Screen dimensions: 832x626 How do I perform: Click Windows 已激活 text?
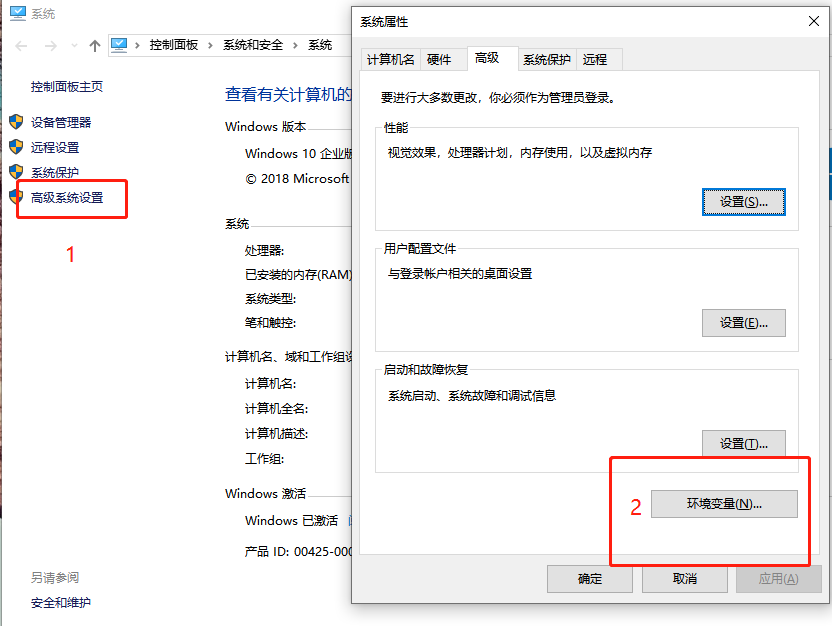tap(291, 521)
